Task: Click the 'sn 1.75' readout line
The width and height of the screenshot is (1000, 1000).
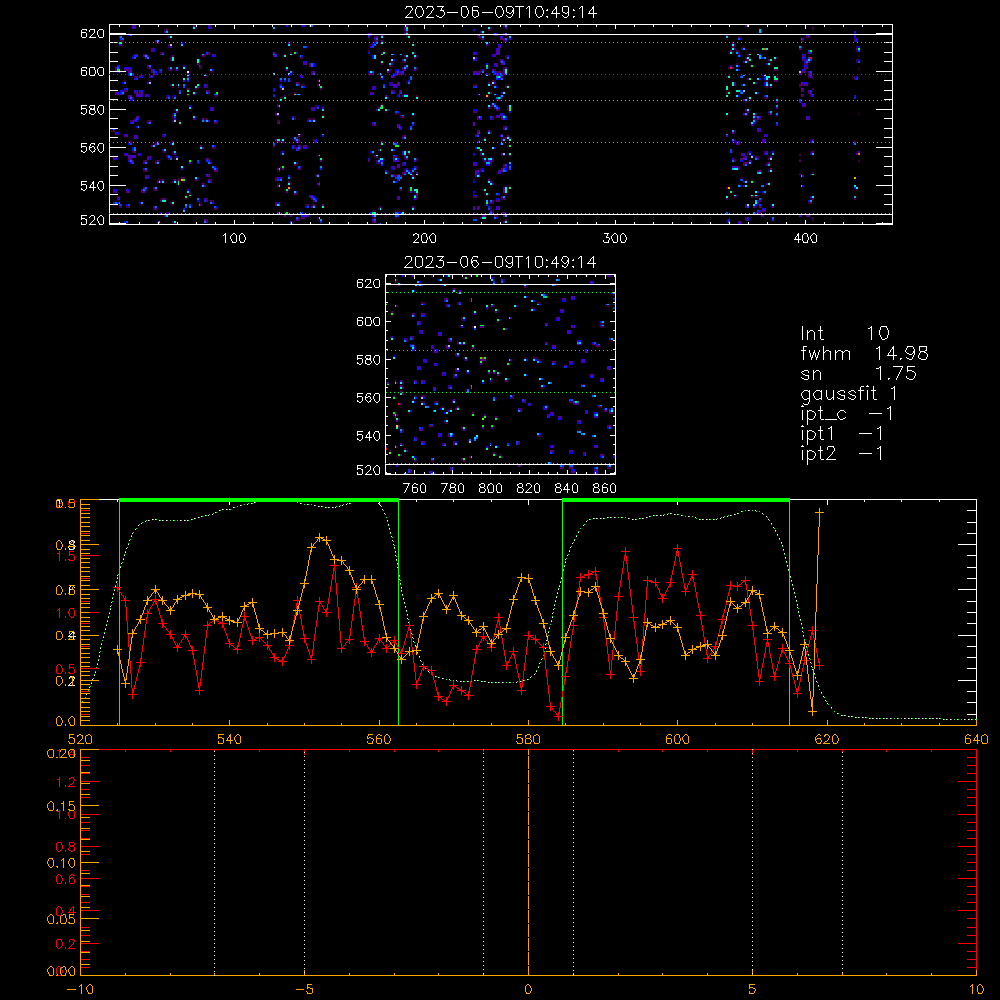Action: coord(858,373)
